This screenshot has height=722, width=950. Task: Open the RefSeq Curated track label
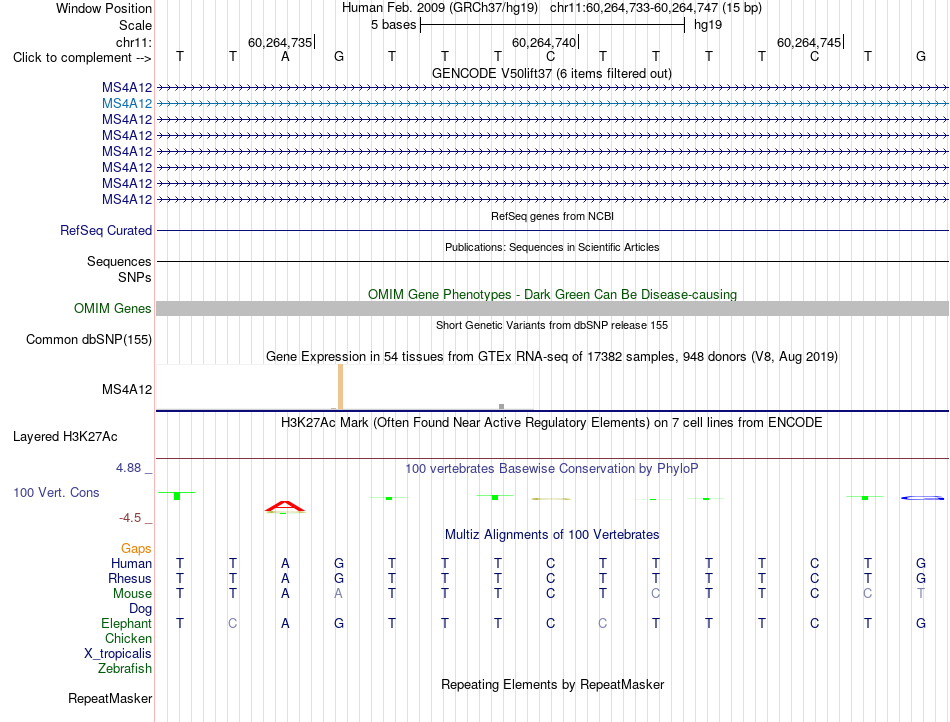[106, 230]
